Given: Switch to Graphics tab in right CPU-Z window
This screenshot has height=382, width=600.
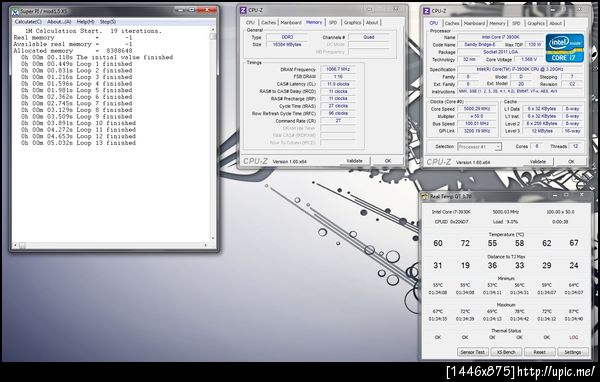Looking at the screenshot, I should [x=536, y=23].
